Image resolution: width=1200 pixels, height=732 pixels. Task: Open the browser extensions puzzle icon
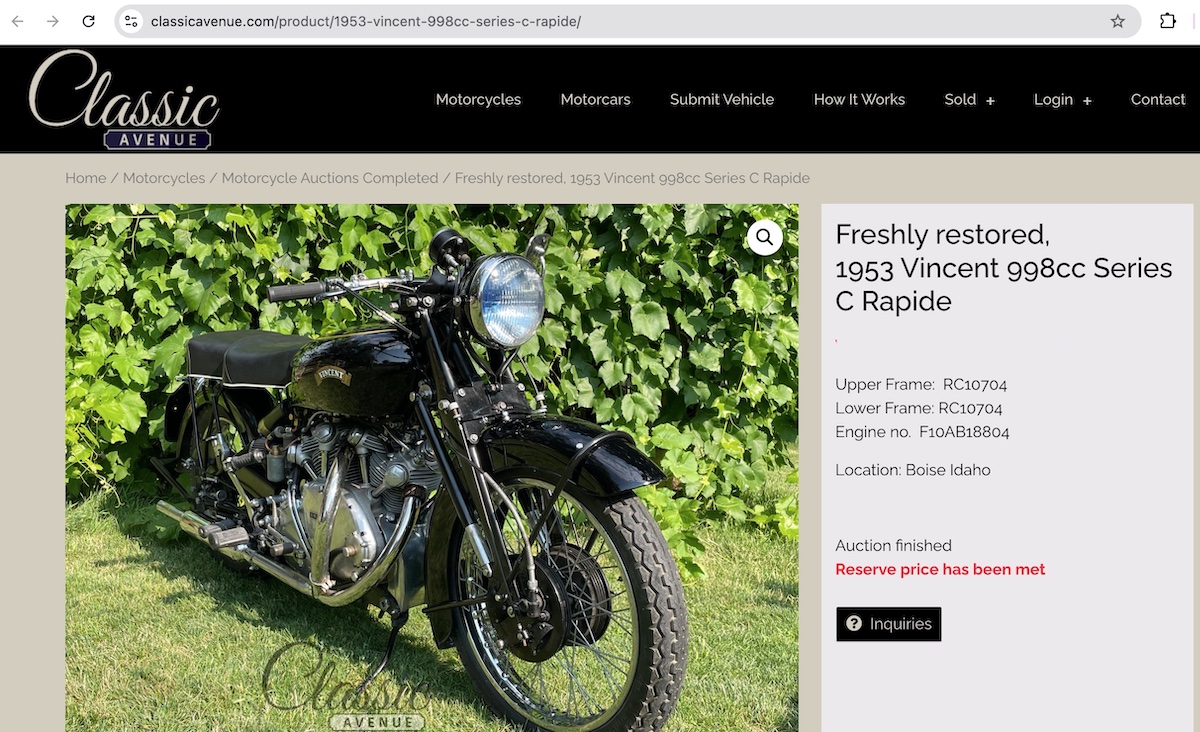1167,21
